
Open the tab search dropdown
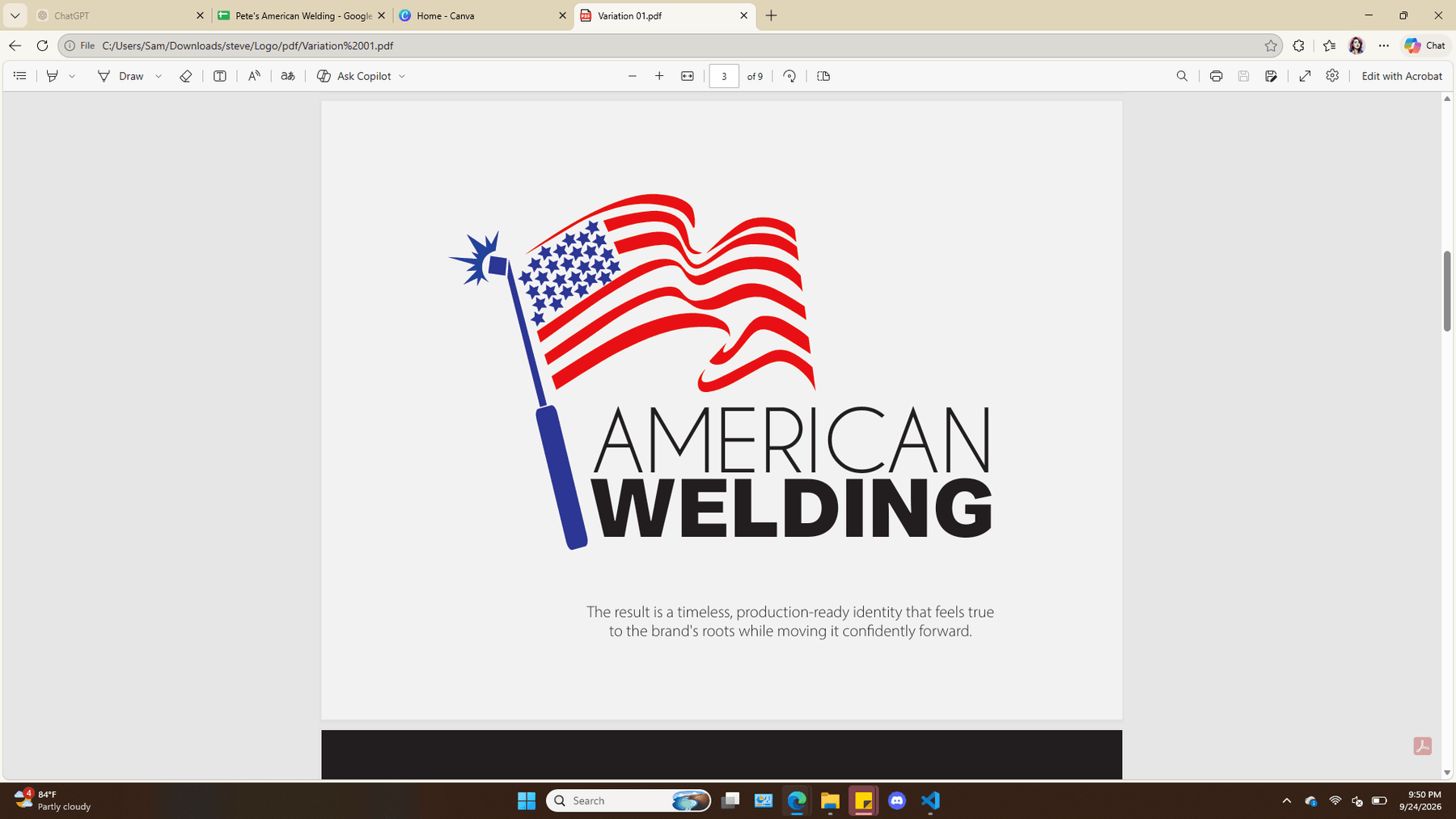pos(15,15)
